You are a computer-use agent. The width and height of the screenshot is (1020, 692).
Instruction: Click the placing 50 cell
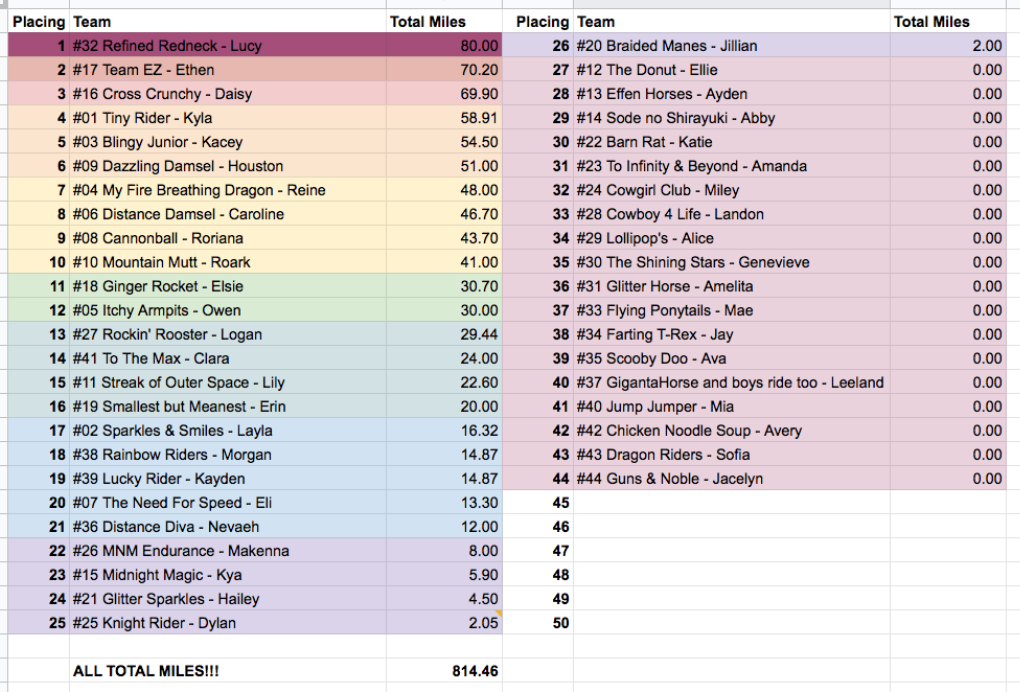click(538, 623)
